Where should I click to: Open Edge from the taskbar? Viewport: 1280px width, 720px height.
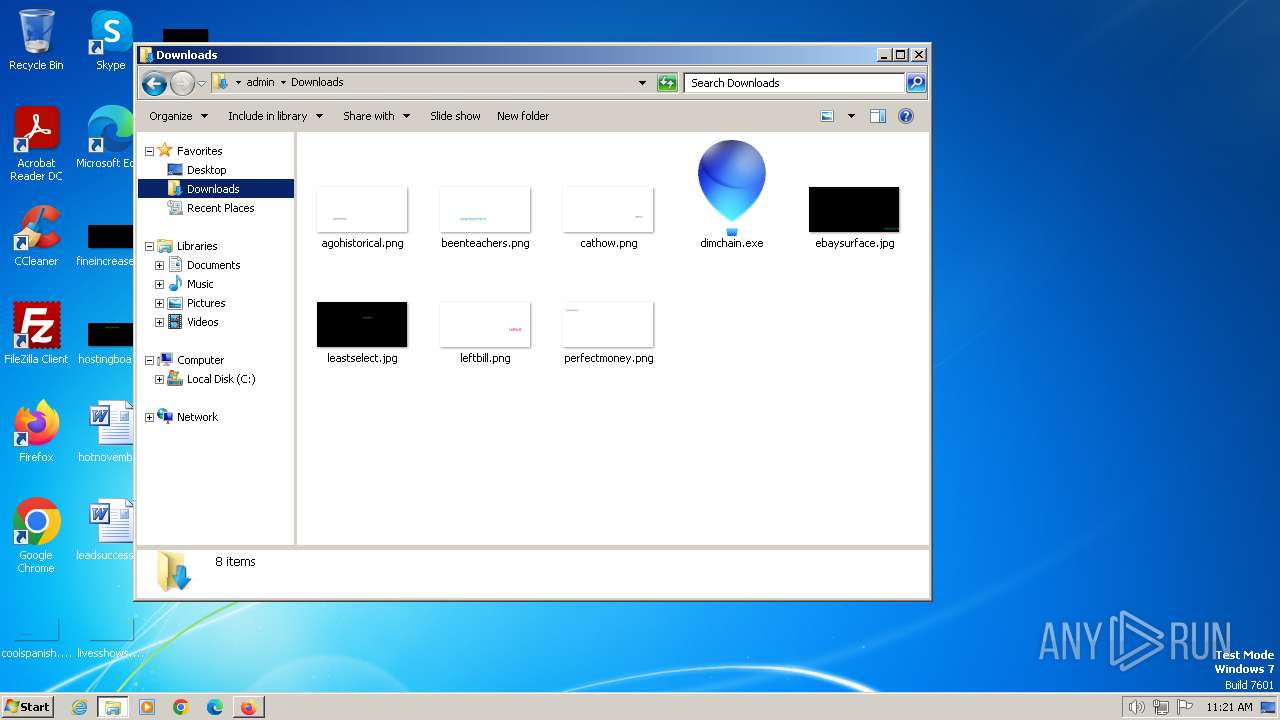[214, 707]
